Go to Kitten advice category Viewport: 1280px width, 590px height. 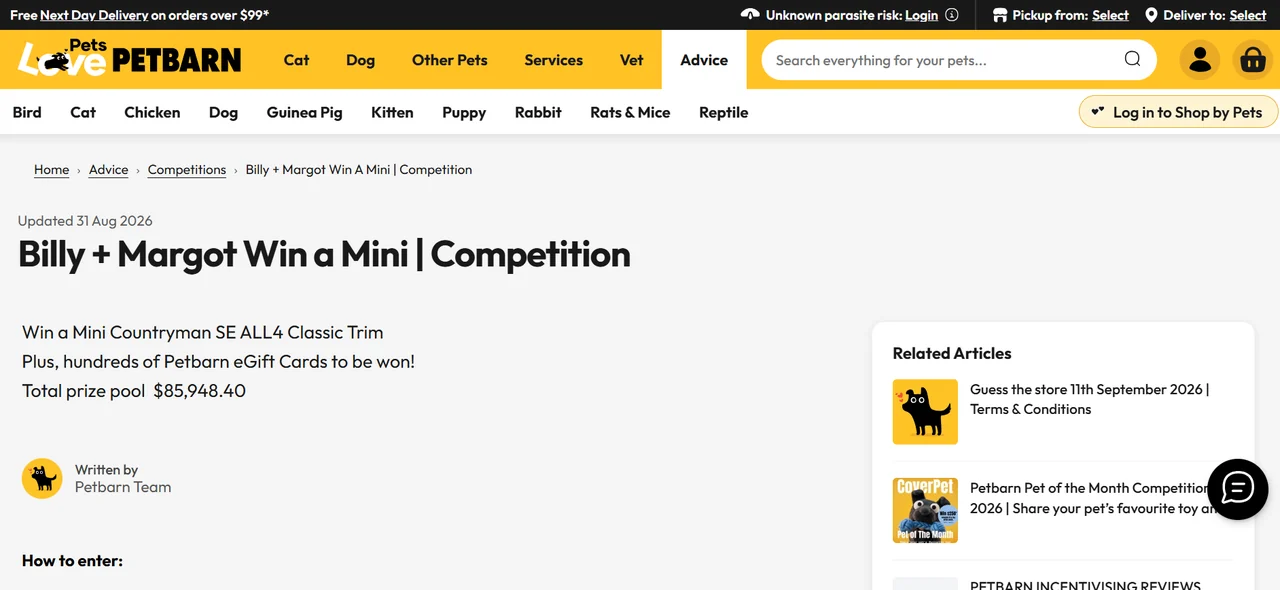[392, 112]
